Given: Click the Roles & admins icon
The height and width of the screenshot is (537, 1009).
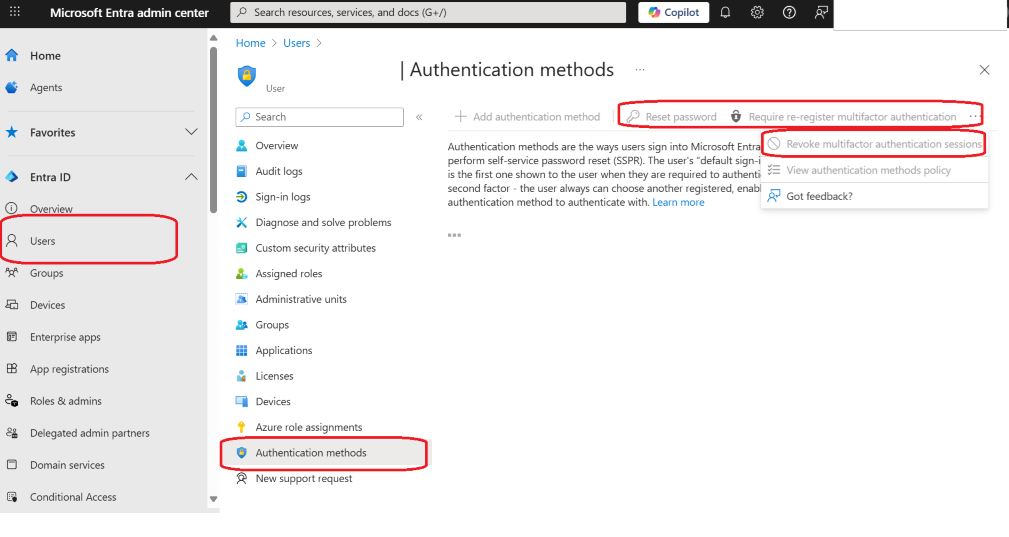Looking at the screenshot, I should (12, 401).
